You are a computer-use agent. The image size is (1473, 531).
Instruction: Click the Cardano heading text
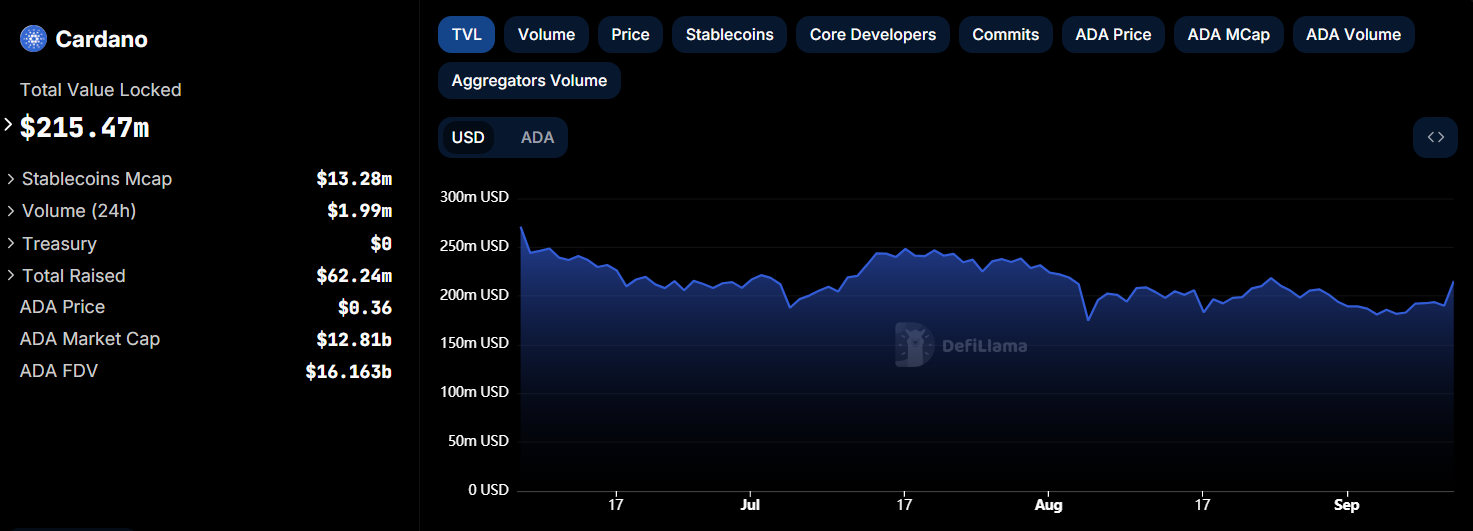point(102,40)
